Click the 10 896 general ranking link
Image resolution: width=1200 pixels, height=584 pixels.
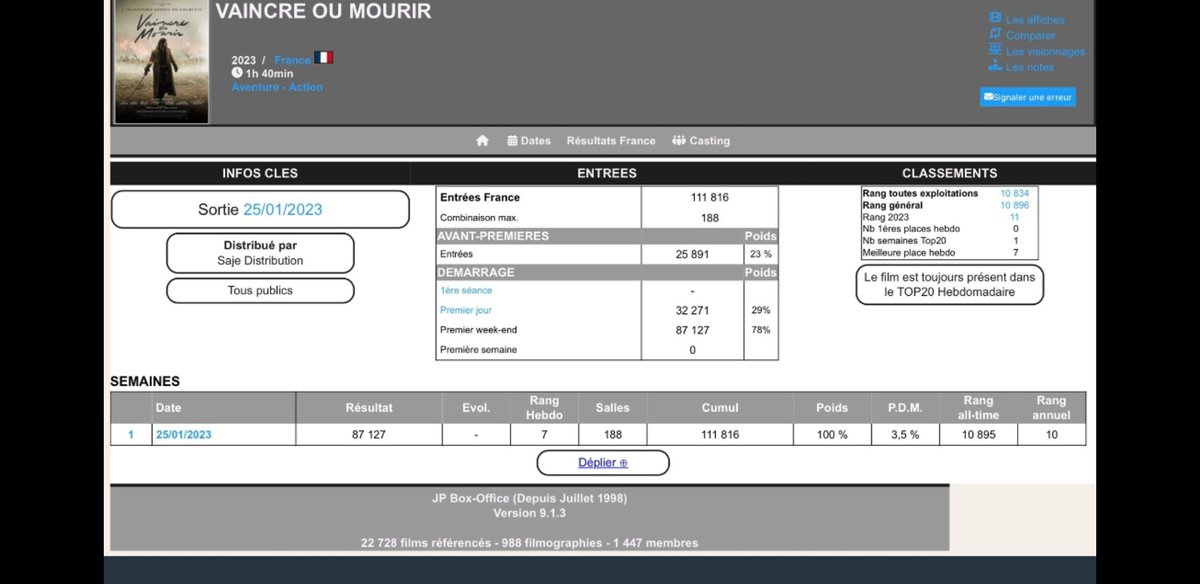click(1014, 205)
